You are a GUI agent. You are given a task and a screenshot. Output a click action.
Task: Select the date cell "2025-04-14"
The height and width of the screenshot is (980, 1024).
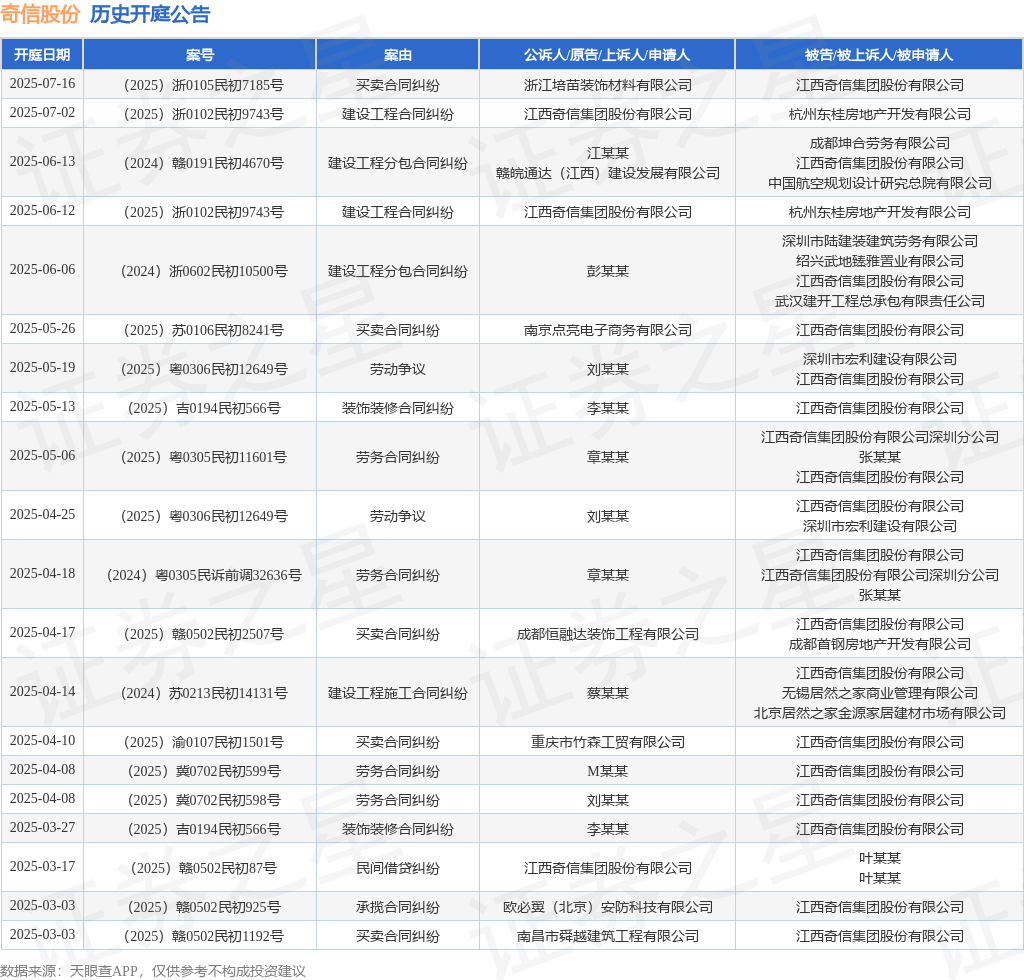click(42, 691)
